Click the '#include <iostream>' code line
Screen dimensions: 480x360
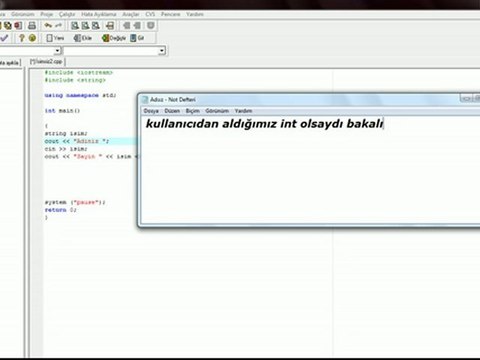point(79,72)
